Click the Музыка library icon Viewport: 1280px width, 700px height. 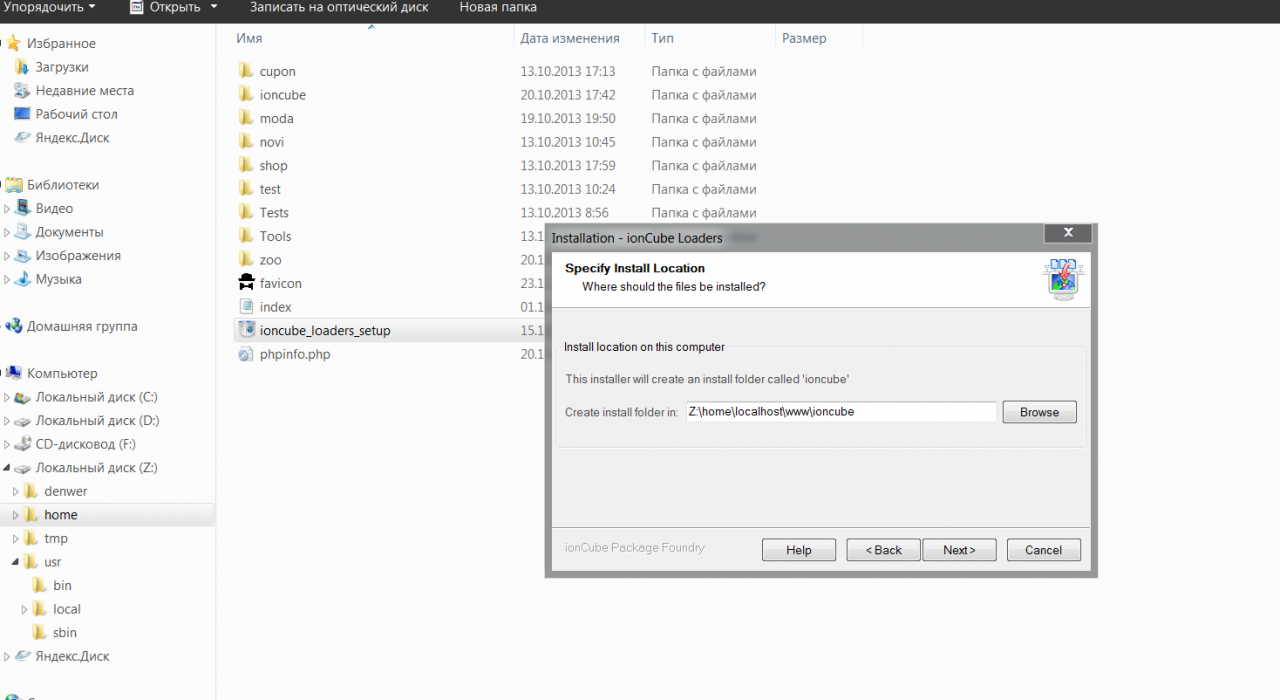pyautogui.click(x=22, y=279)
